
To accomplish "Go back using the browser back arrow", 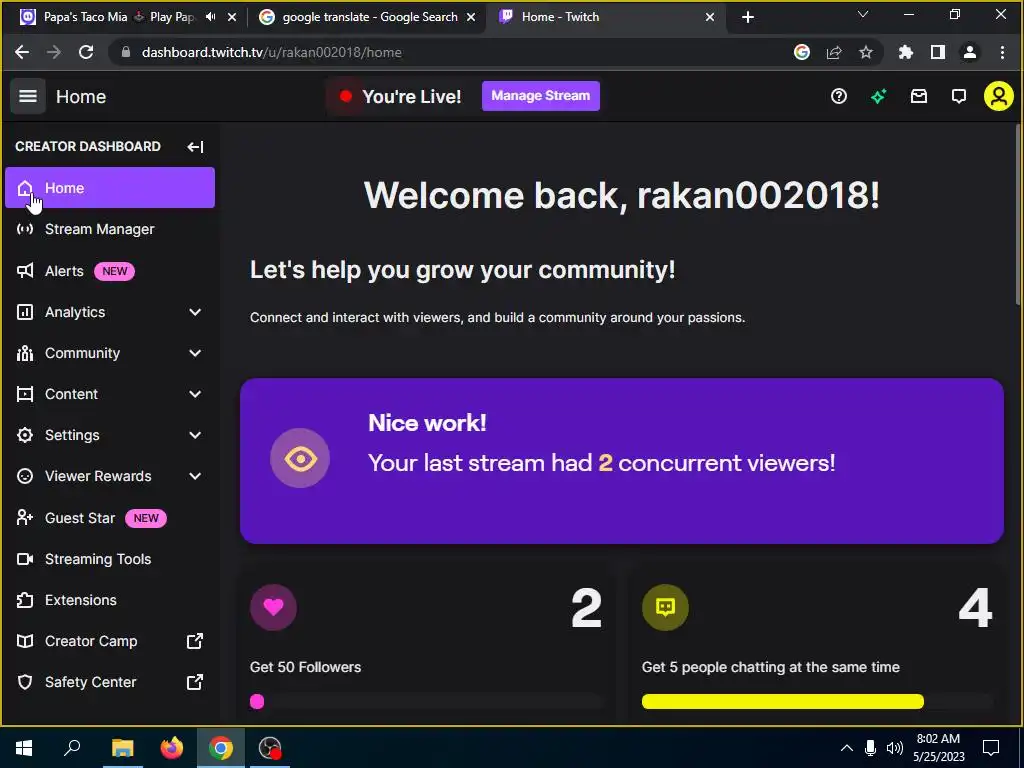I will click(22, 52).
